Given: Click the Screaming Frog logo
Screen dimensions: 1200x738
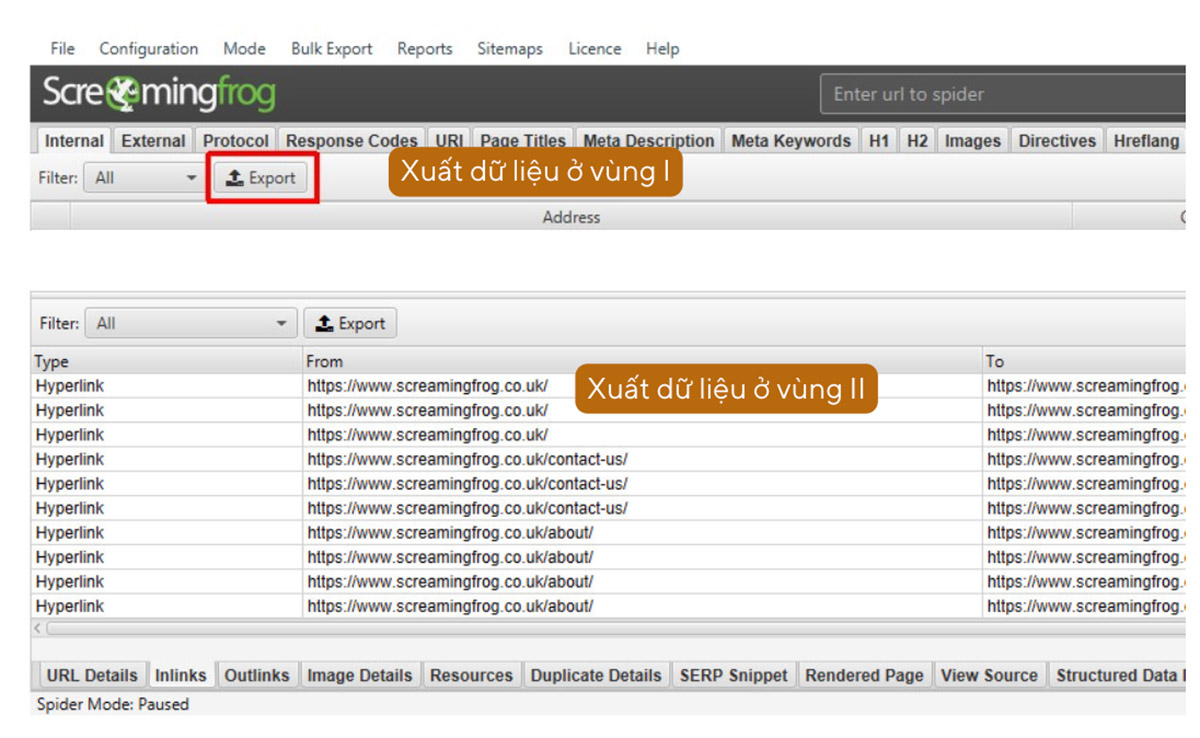Looking at the screenshot, I should click(x=159, y=94).
